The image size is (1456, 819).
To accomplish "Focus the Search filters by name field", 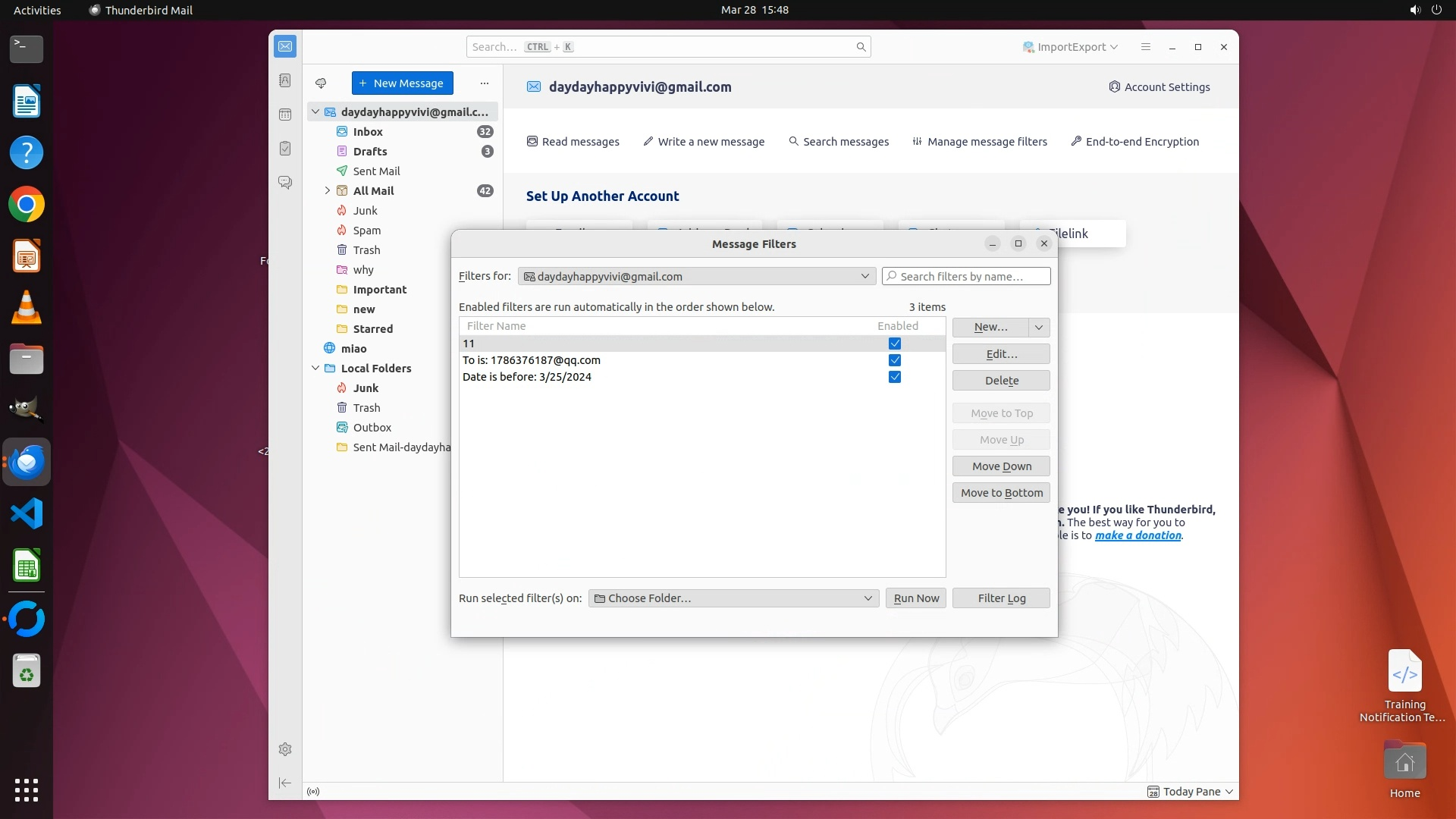I will pos(967,277).
